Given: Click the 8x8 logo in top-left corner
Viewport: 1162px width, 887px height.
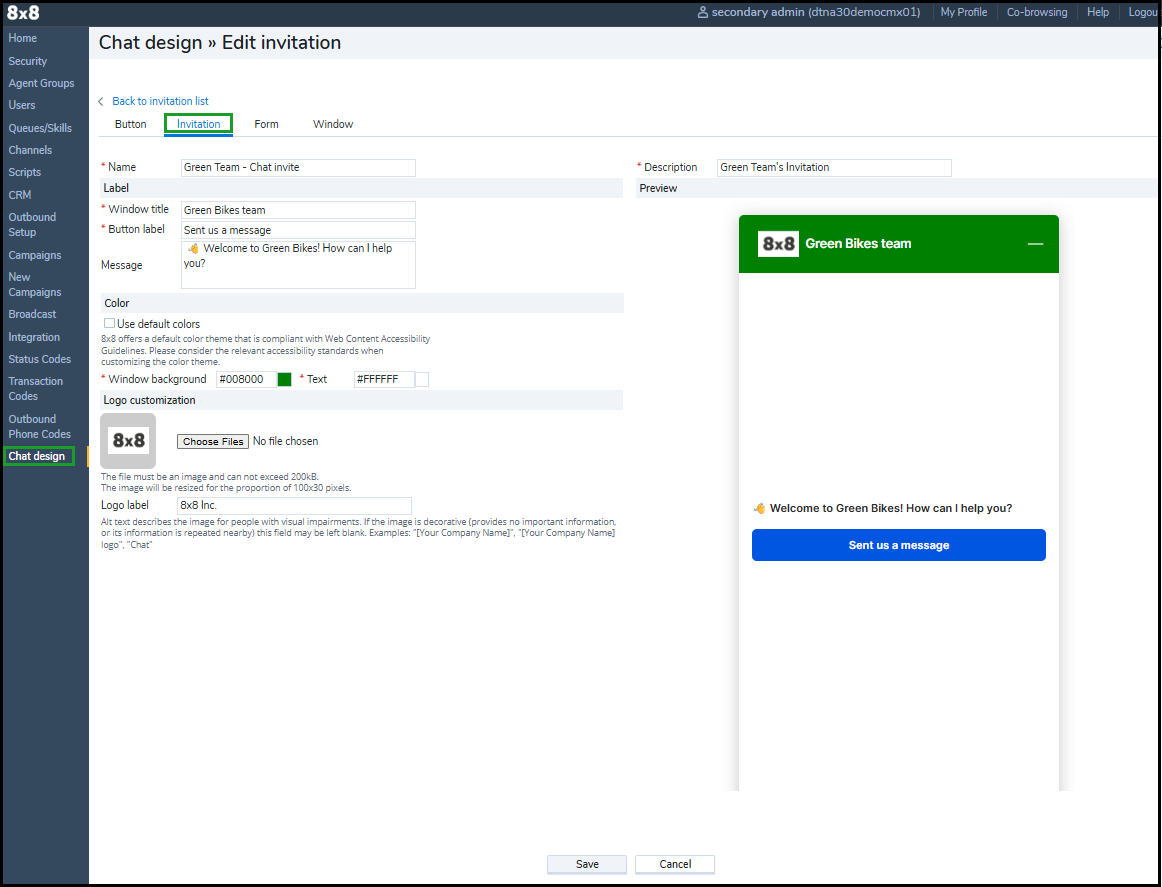Looking at the screenshot, I should 23,13.
